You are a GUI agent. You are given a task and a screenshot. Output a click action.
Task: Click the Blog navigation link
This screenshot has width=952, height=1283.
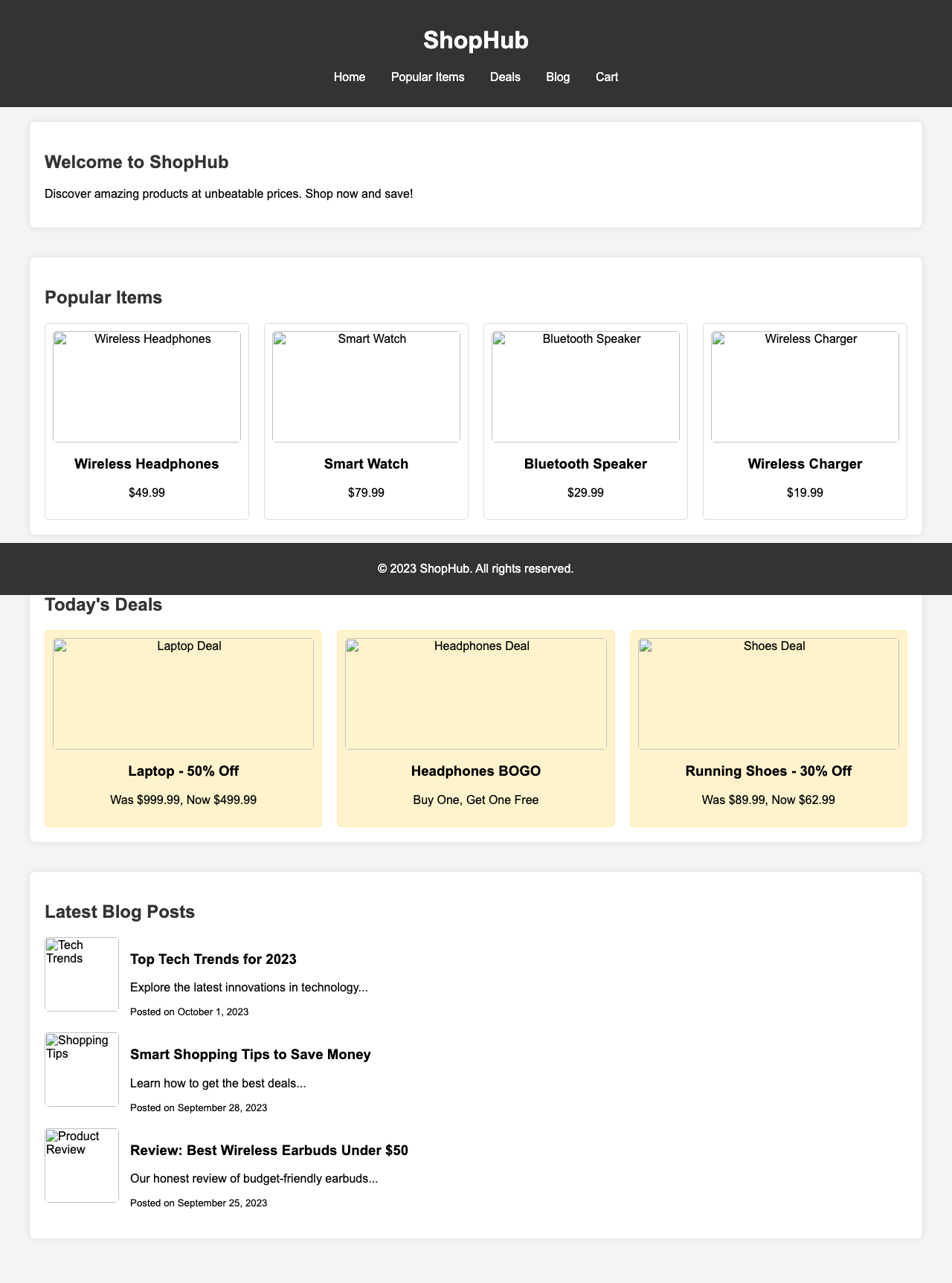[558, 77]
